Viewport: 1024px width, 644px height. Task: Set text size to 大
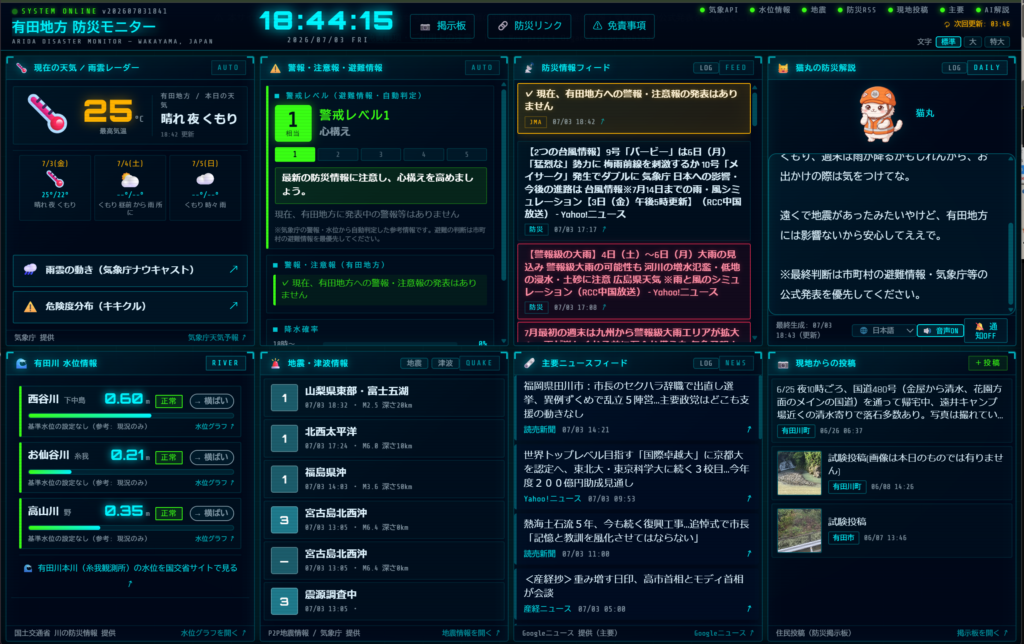point(972,42)
